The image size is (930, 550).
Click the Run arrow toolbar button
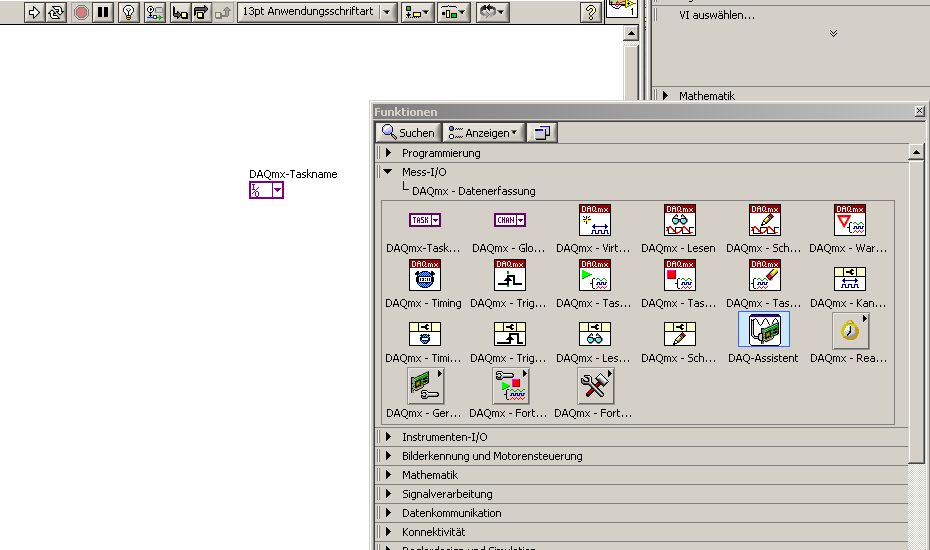tap(35, 12)
